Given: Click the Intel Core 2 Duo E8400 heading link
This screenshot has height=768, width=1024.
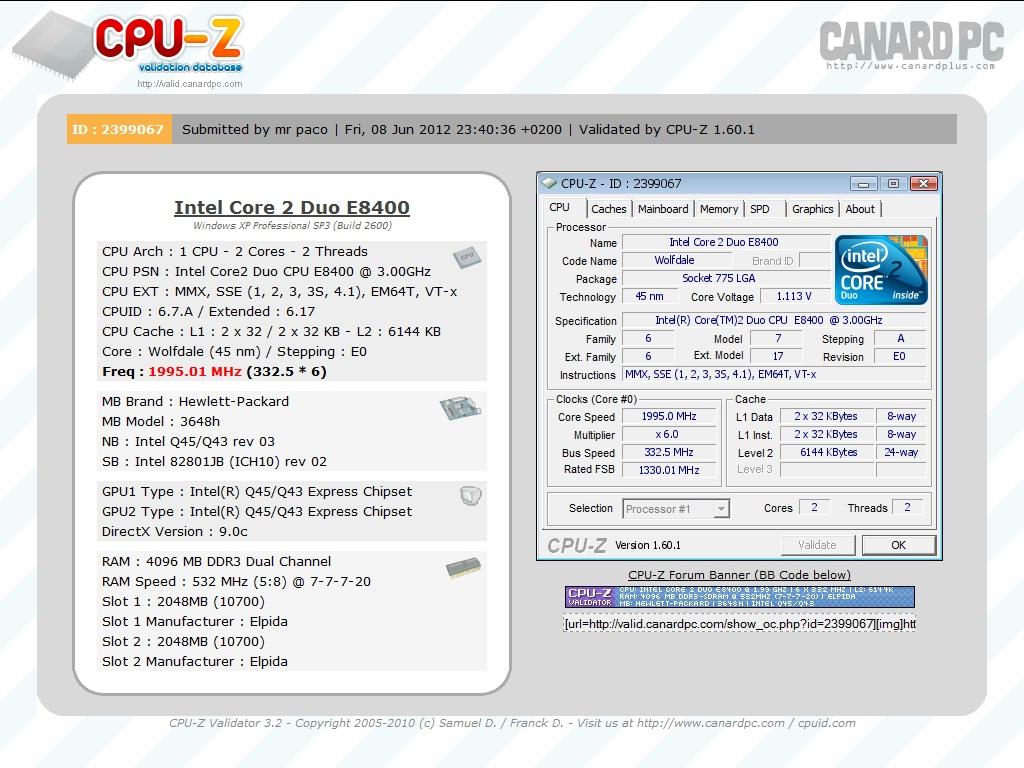Looking at the screenshot, I should (x=292, y=207).
